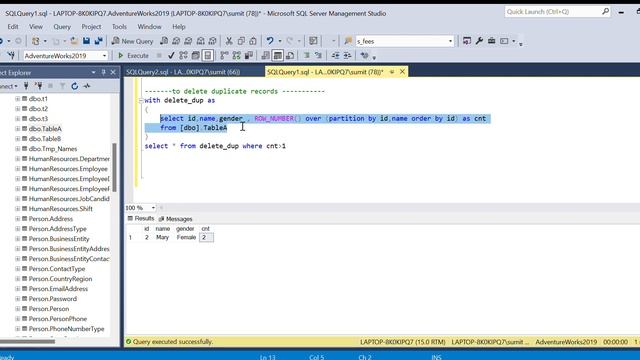The height and width of the screenshot is (360, 640).
Task: Click the Database Engine Query icon
Action: (x=164, y=41)
